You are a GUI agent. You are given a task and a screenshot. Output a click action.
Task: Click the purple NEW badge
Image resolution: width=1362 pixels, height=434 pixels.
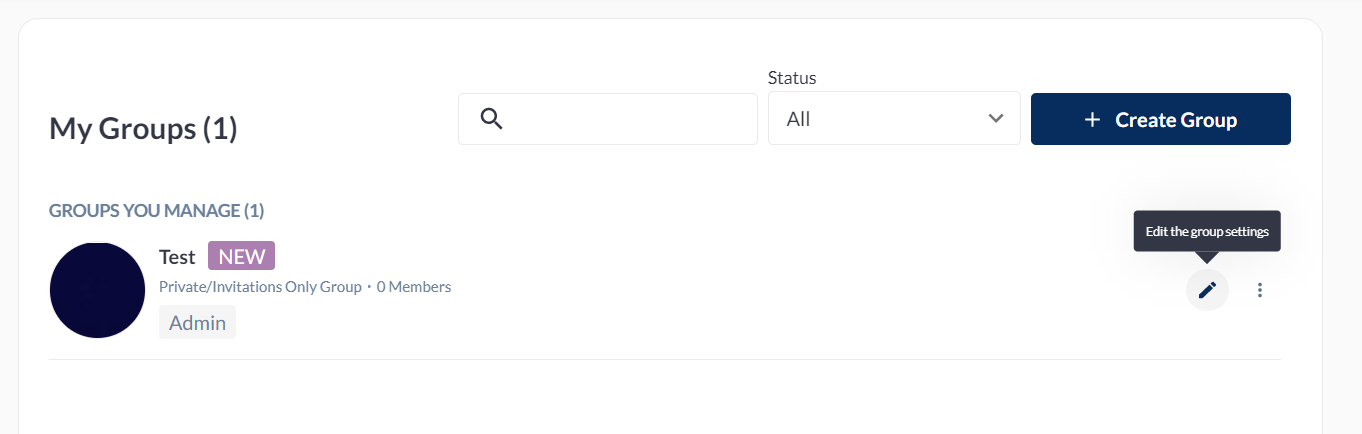point(241,256)
